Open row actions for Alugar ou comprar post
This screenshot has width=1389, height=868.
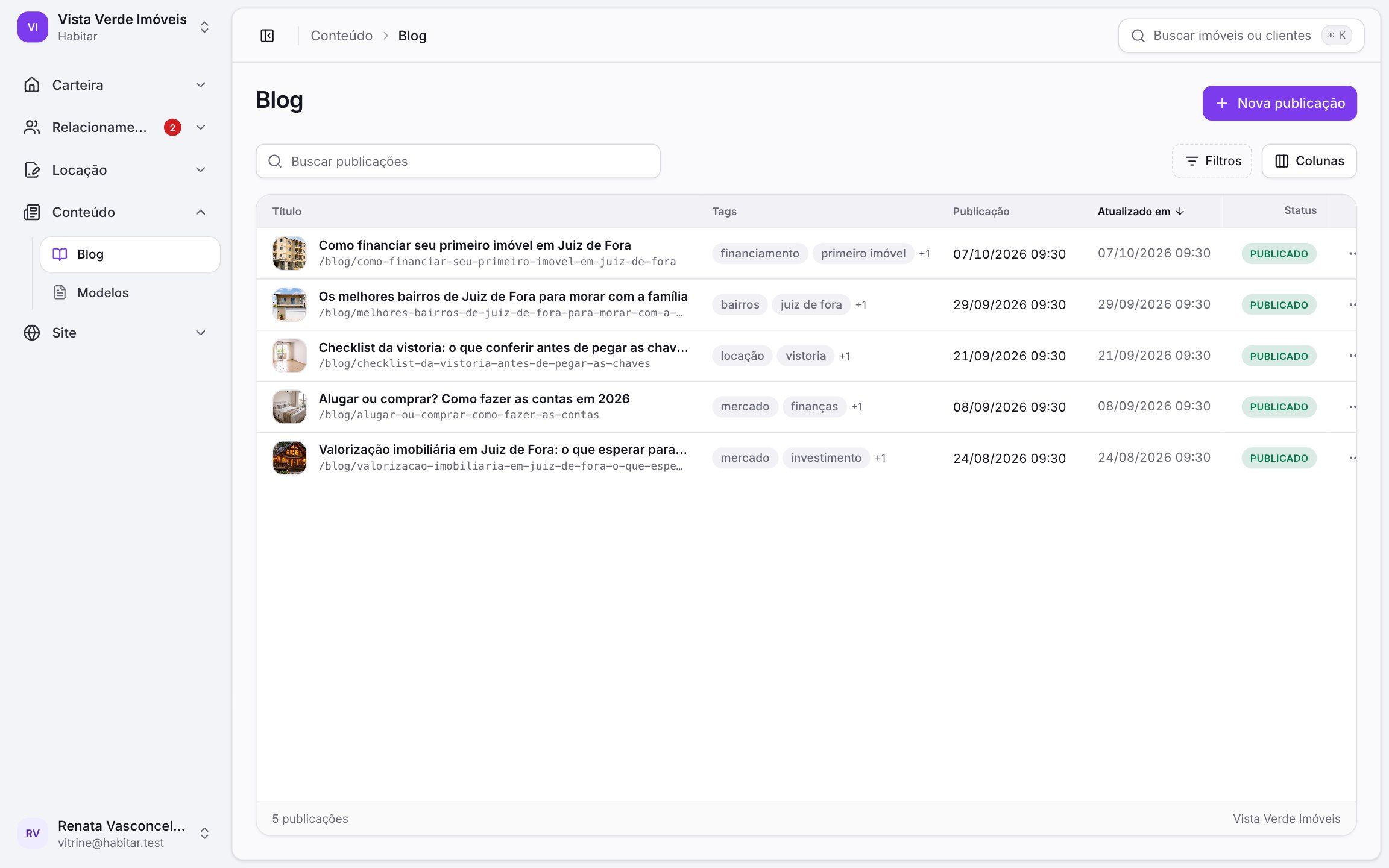(x=1352, y=407)
